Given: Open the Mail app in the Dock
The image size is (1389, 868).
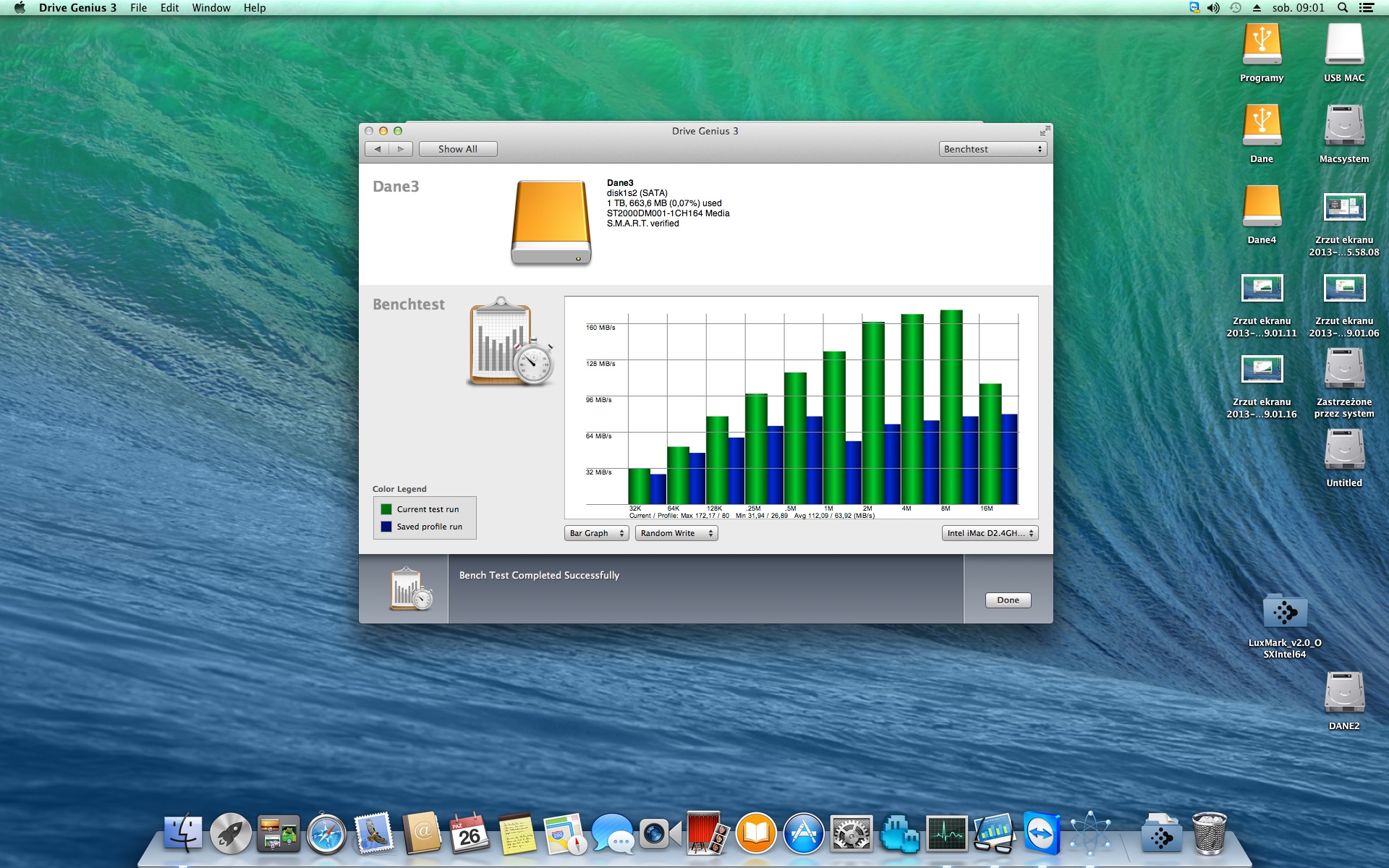Looking at the screenshot, I should pyautogui.click(x=374, y=833).
